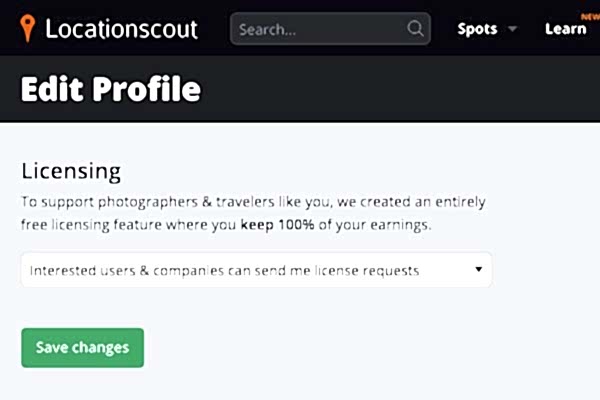Open the Learn navigation menu

tap(566, 29)
